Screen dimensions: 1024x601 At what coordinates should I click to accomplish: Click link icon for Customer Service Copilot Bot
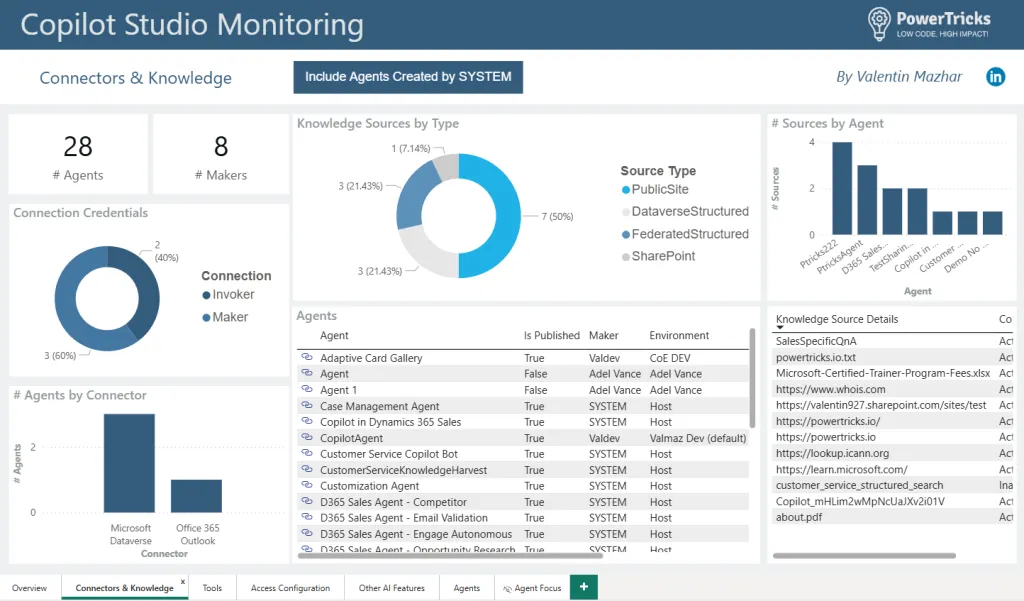tap(306, 453)
